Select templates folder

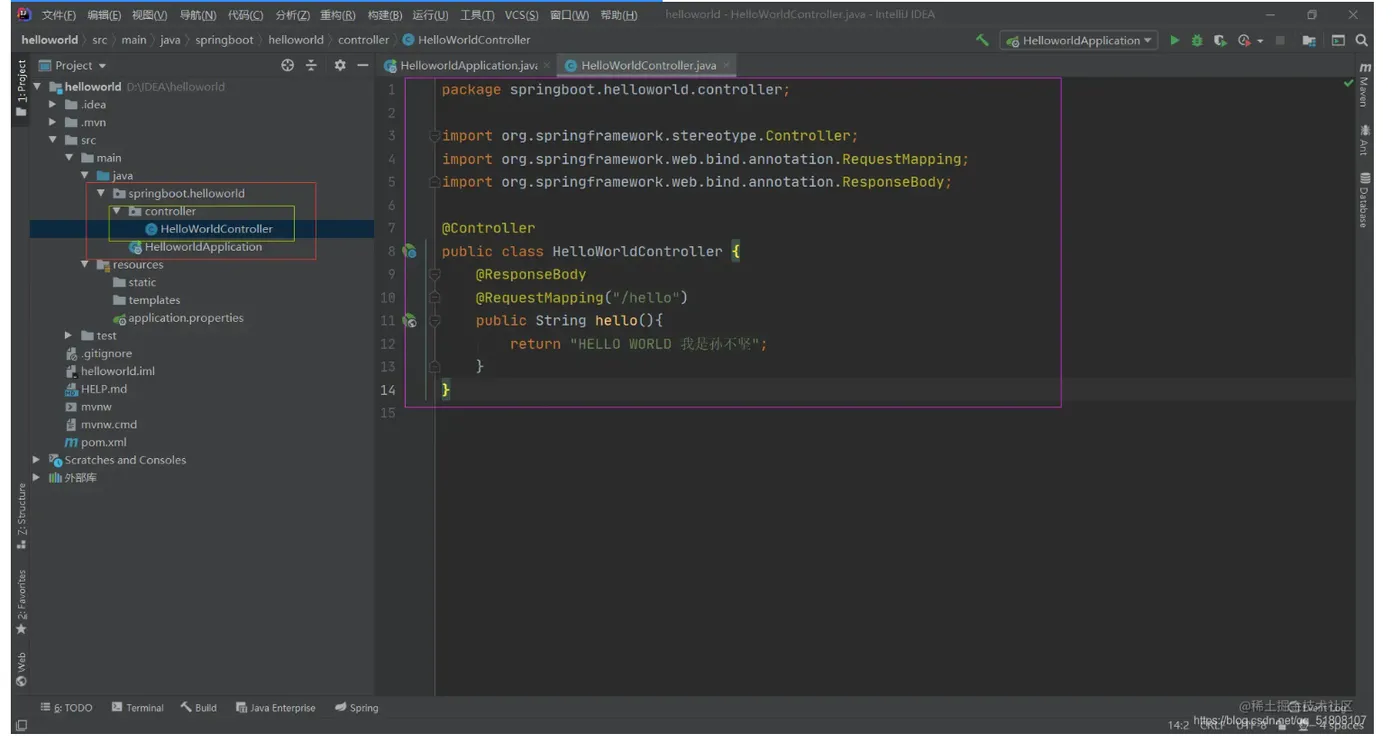154,300
